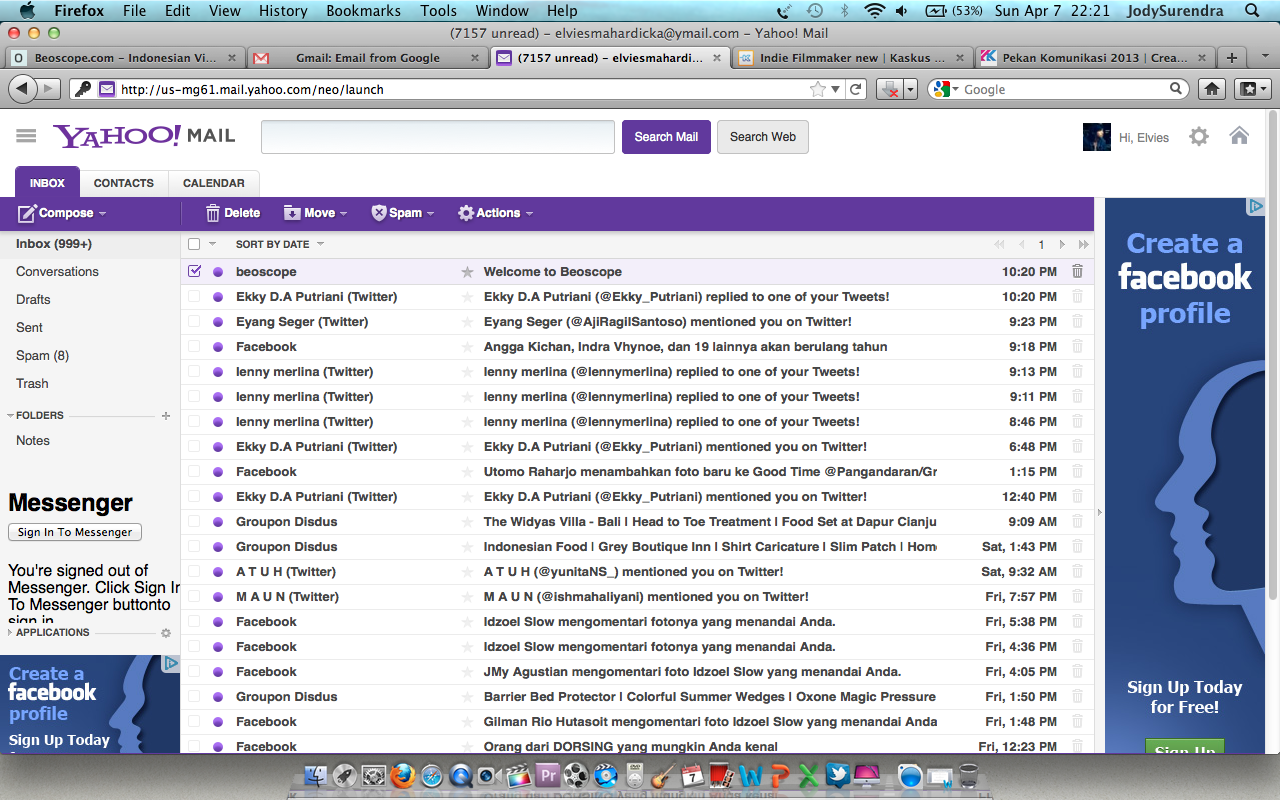The image size is (1280, 800).
Task: Open the Trash folder
Action: point(32,384)
